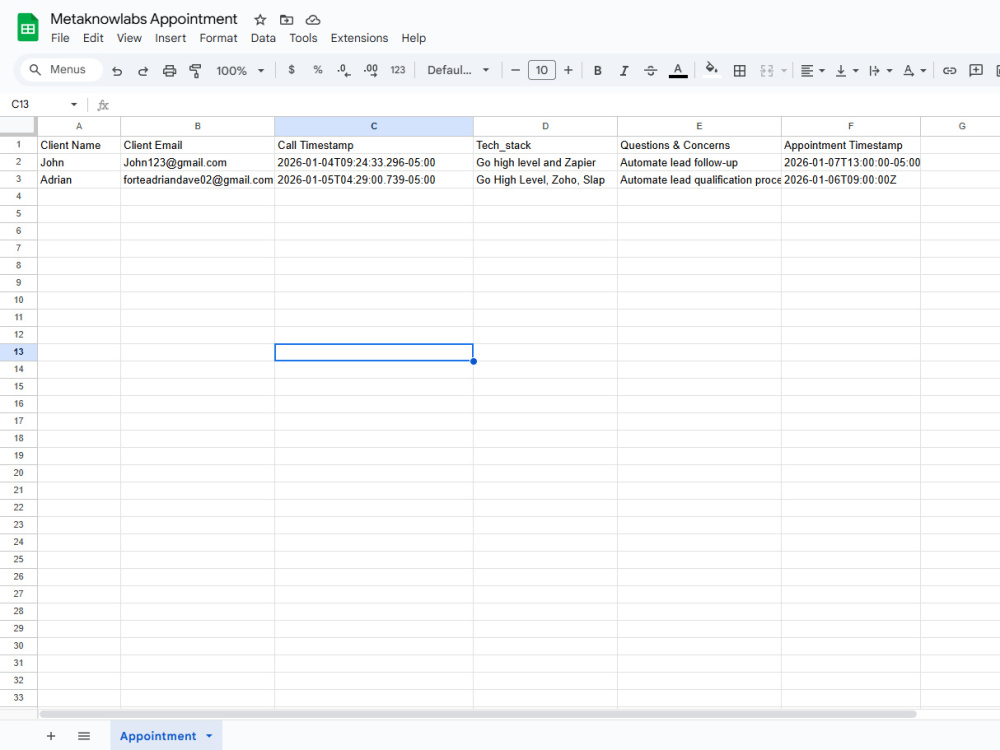Open the Google Sheets home icon

pos(27,28)
